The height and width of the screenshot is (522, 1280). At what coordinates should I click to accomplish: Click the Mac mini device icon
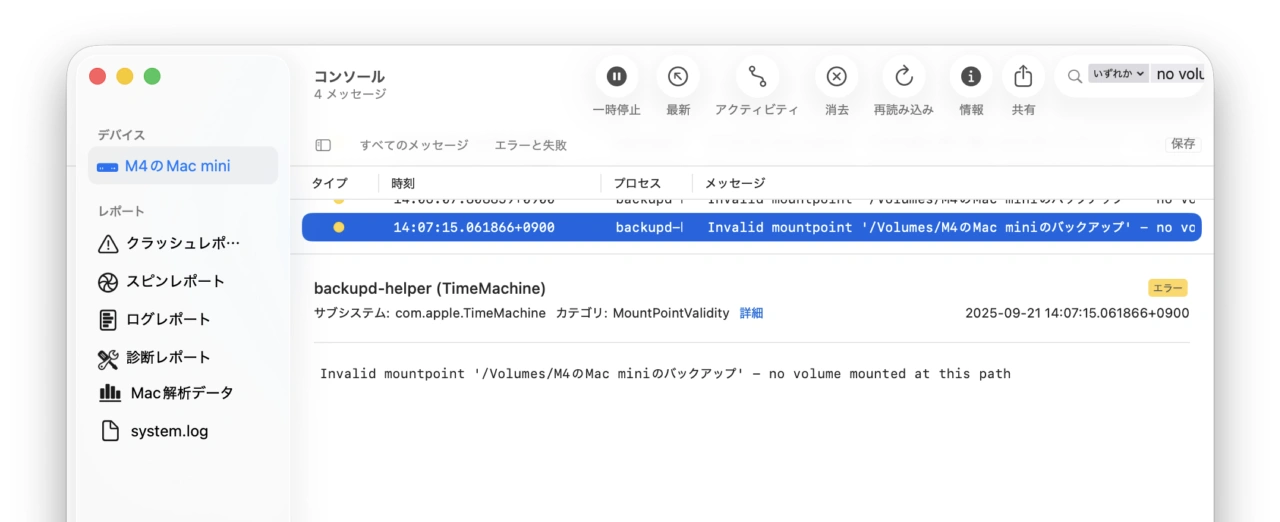tap(107, 167)
